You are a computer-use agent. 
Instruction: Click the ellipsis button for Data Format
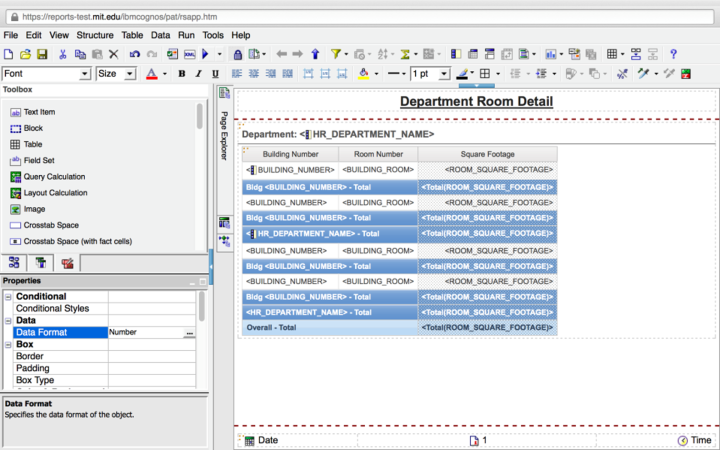pyautogui.click(x=189, y=332)
